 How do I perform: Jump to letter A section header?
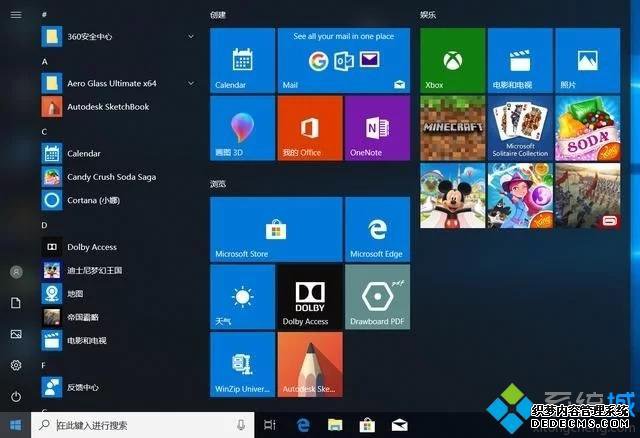coord(44,62)
